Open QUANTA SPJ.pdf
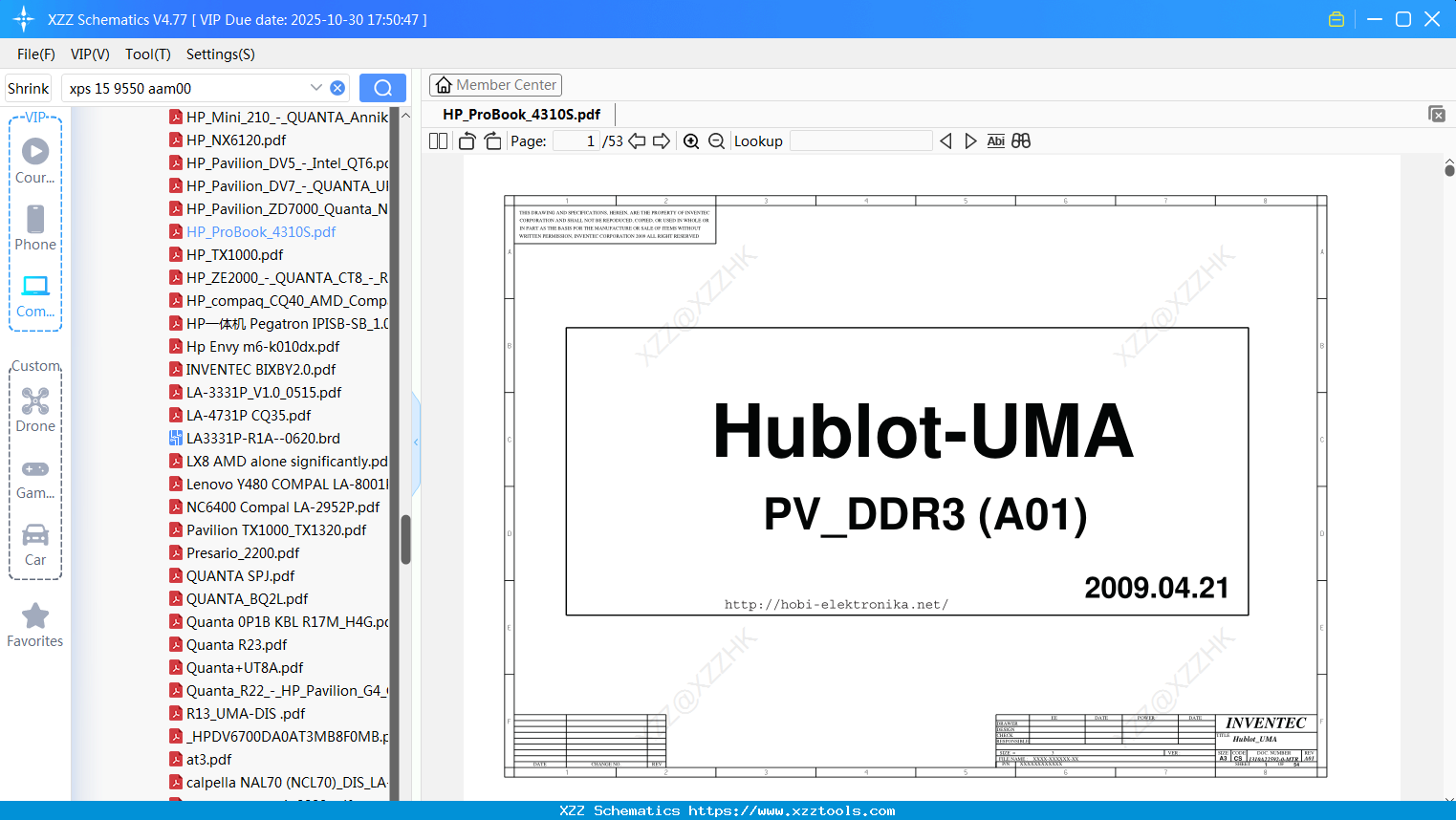Image resolution: width=1456 pixels, height=820 pixels. coord(231,575)
